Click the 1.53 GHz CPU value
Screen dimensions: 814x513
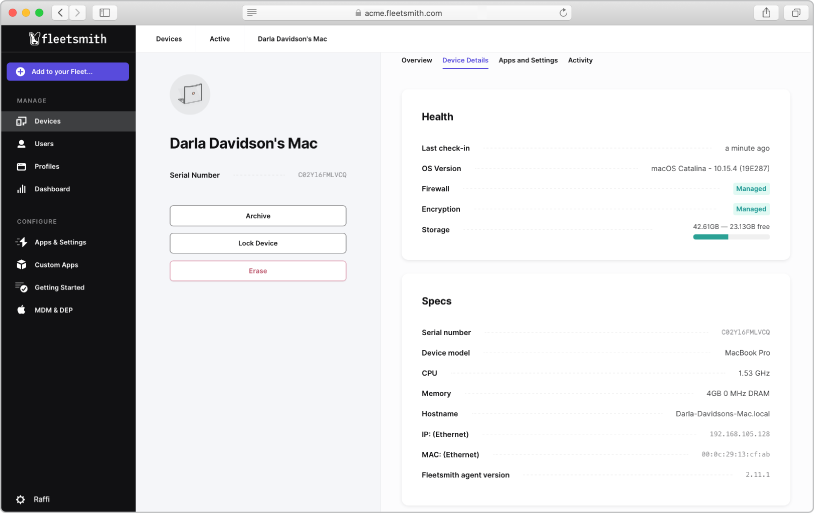click(754, 373)
